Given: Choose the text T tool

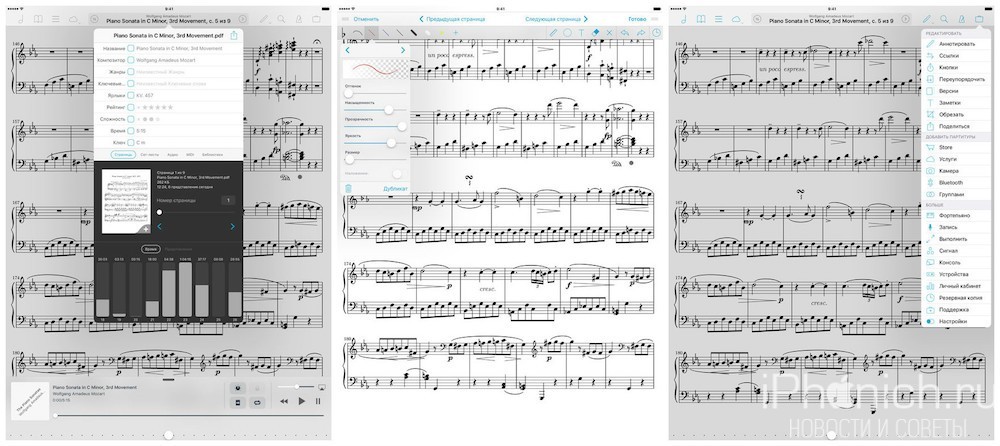Looking at the screenshot, I should (x=582, y=33).
